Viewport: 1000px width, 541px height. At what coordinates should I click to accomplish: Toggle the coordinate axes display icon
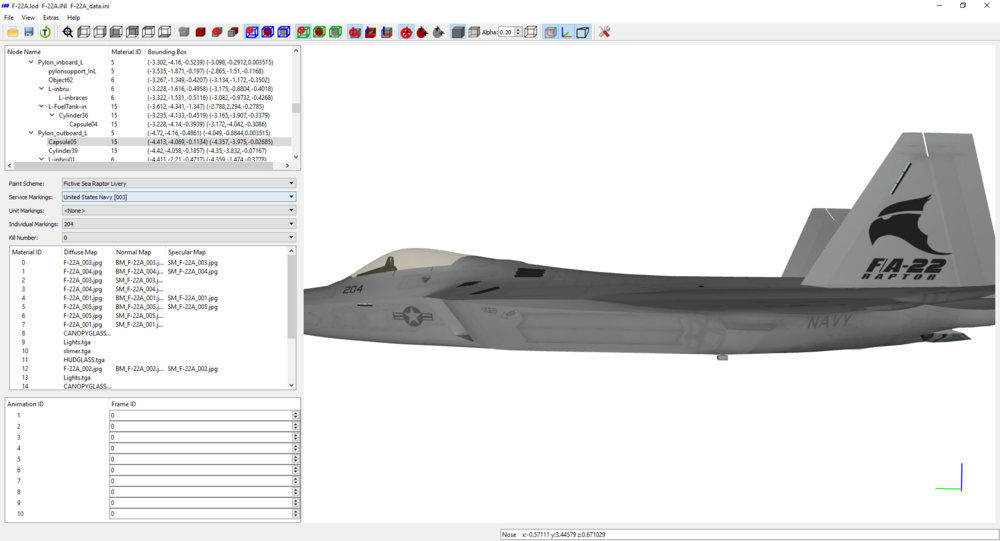click(566, 32)
